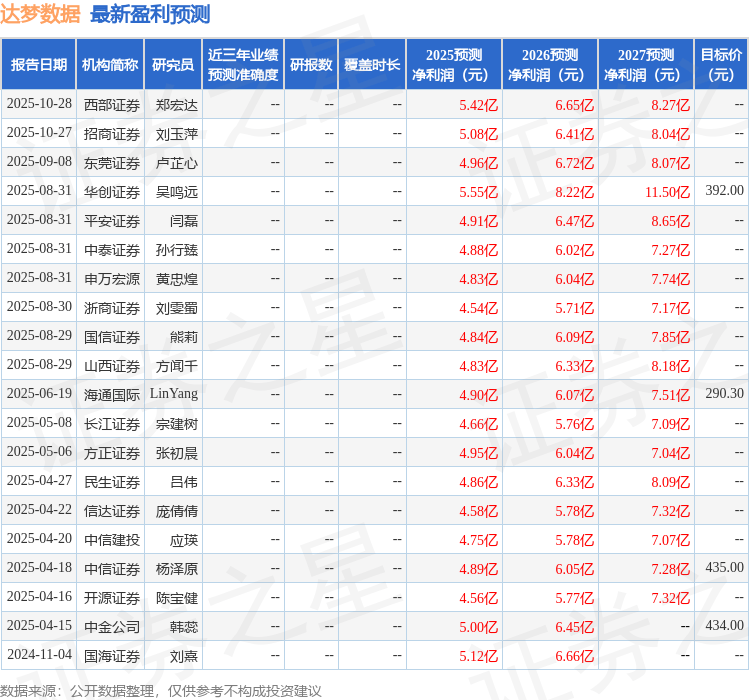Viewport: 749px width, 700px height.
Task: Click 西部证券 institution cell
Action: coord(112,105)
